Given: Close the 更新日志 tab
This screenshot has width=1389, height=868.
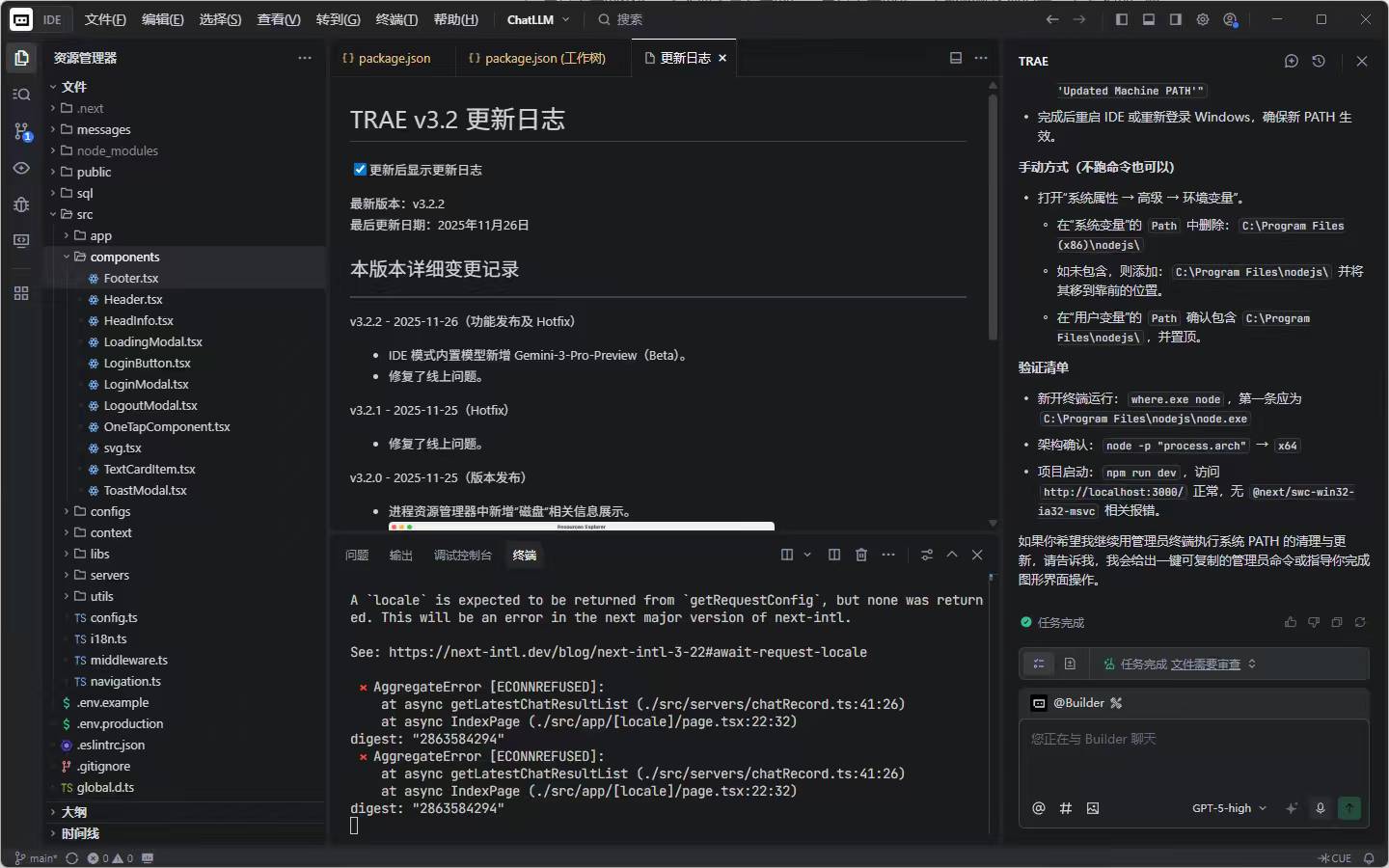Looking at the screenshot, I should [722, 58].
